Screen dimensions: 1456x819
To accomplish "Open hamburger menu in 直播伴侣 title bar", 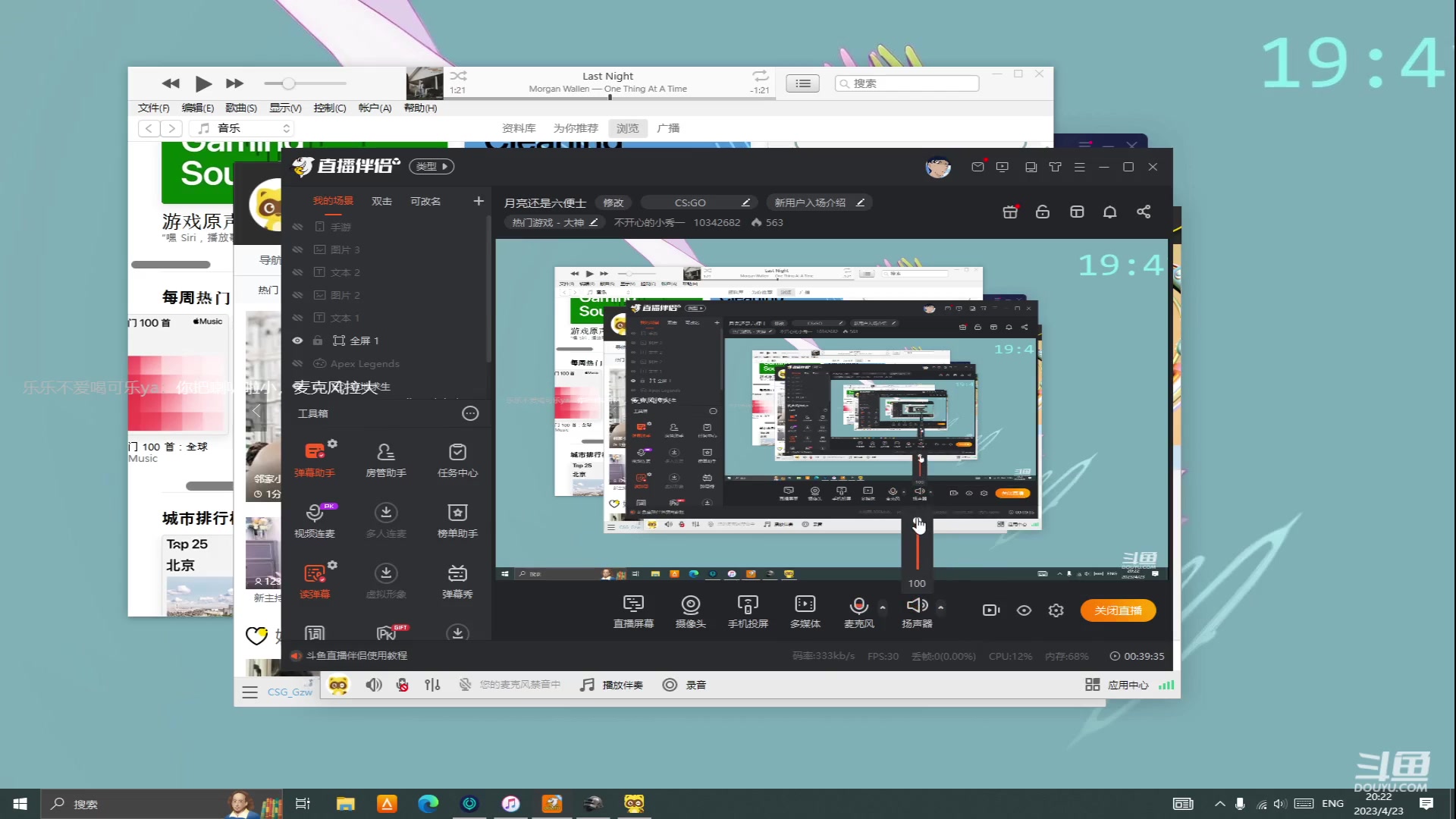I will tap(1080, 167).
